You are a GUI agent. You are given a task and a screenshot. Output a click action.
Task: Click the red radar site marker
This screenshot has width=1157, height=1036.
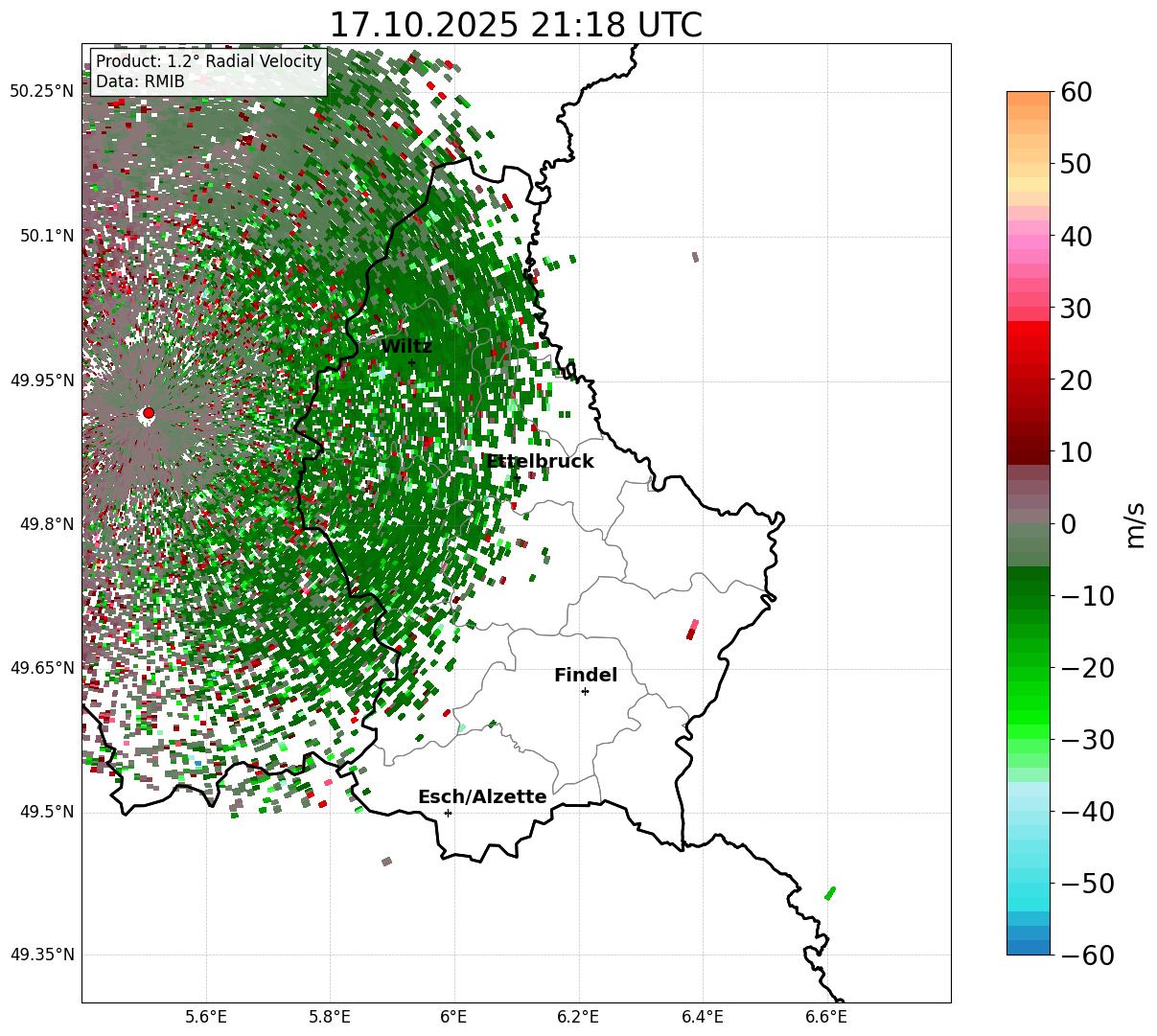[x=148, y=413]
